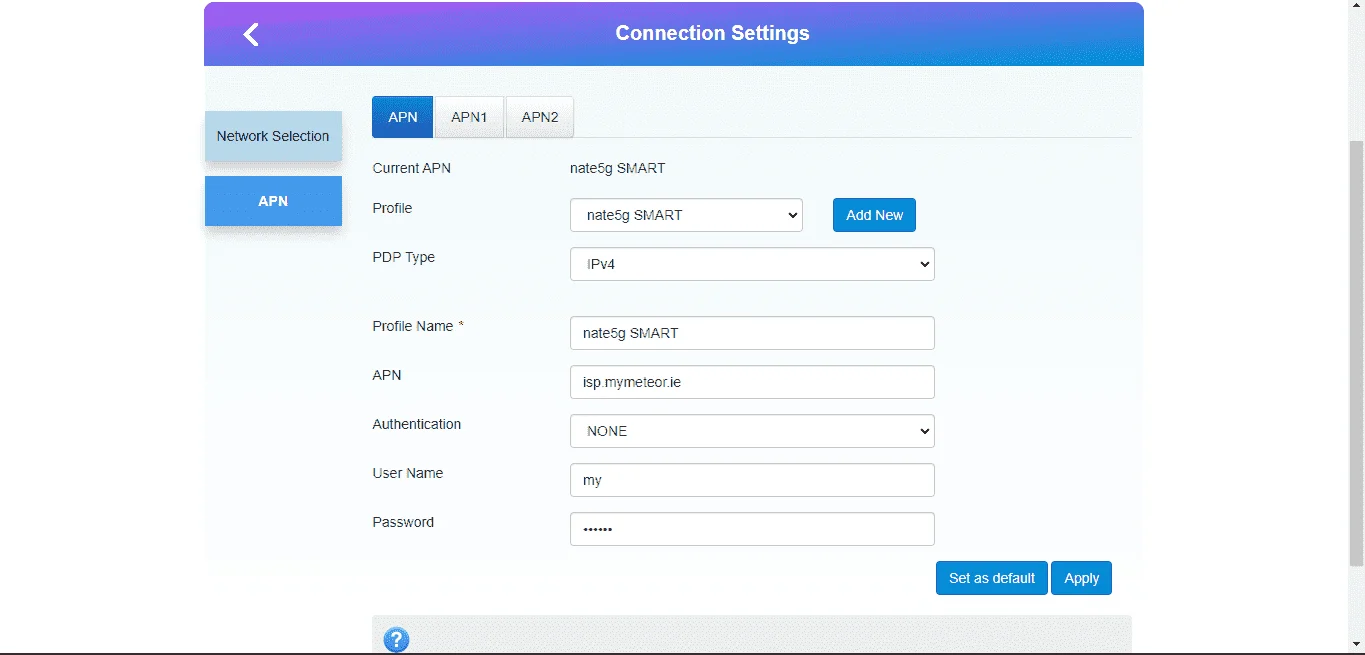
Task: Click the Current APN value nate5g SMART
Action: (617, 168)
